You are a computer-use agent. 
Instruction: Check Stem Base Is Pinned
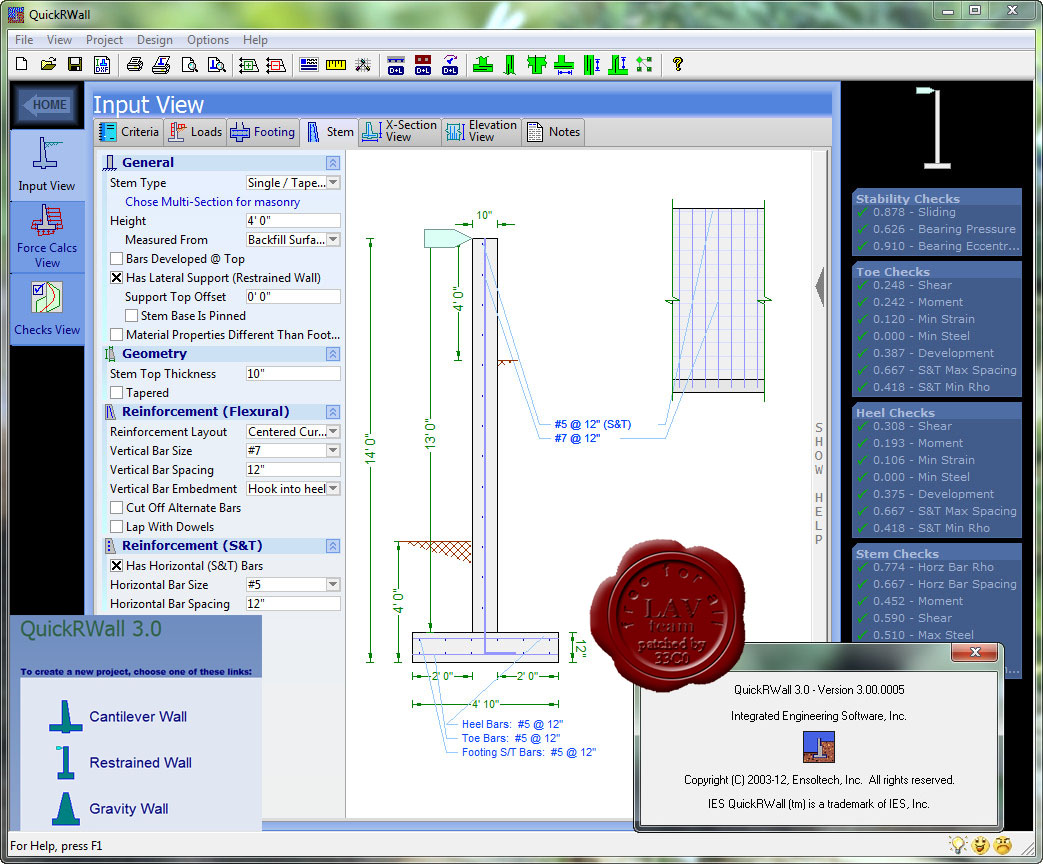pyautogui.click(x=132, y=316)
